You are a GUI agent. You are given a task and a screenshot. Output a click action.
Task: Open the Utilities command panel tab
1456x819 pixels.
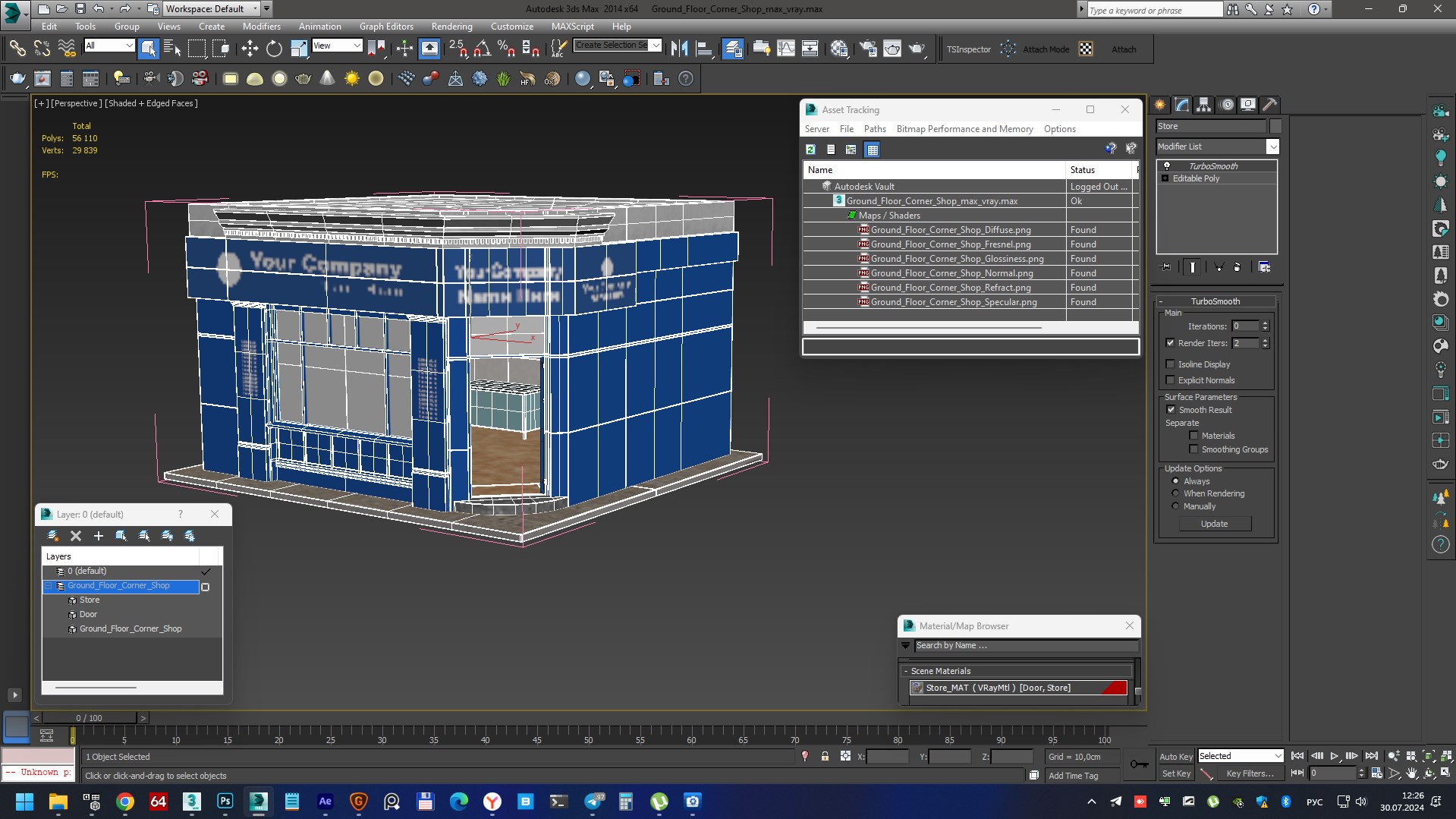pyautogui.click(x=1270, y=105)
